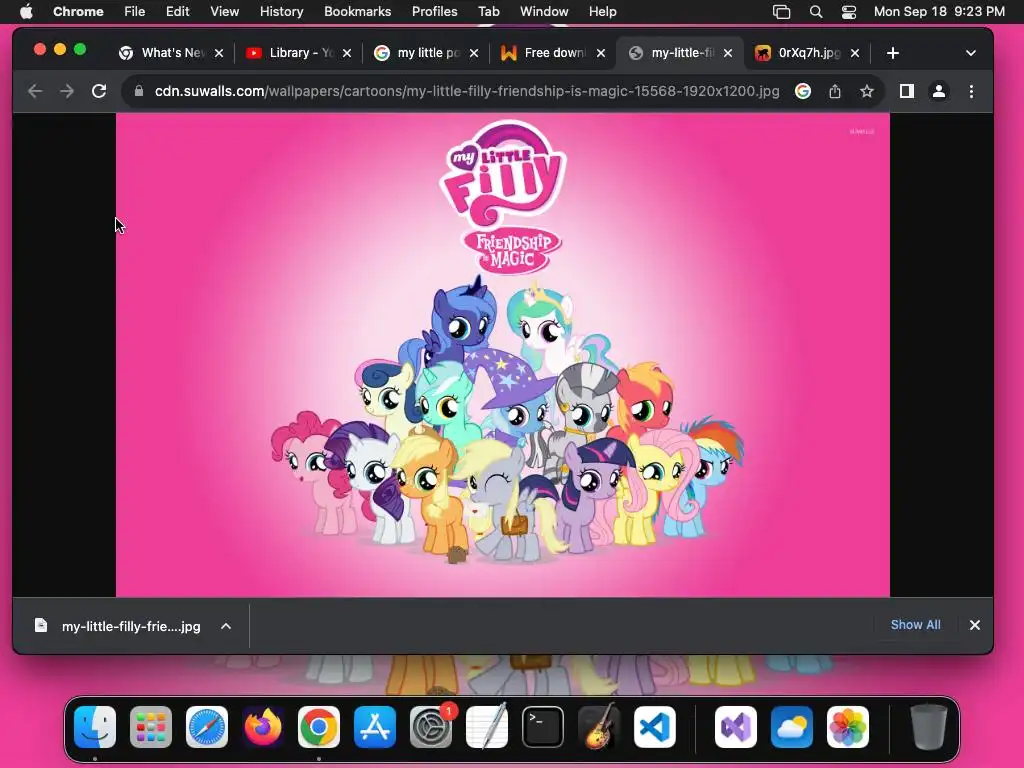Screen dimensions: 1024x768
Task: Open Spotlight search icon
Action: click(816, 12)
